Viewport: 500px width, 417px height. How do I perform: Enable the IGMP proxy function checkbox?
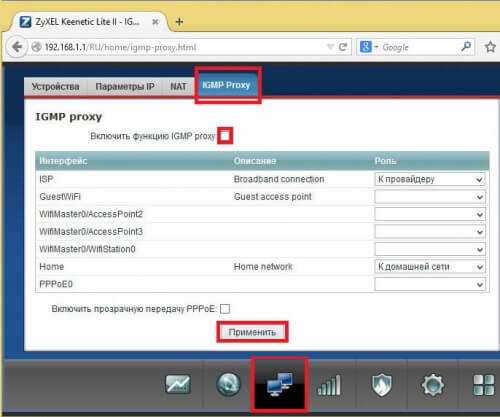click(225, 136)
